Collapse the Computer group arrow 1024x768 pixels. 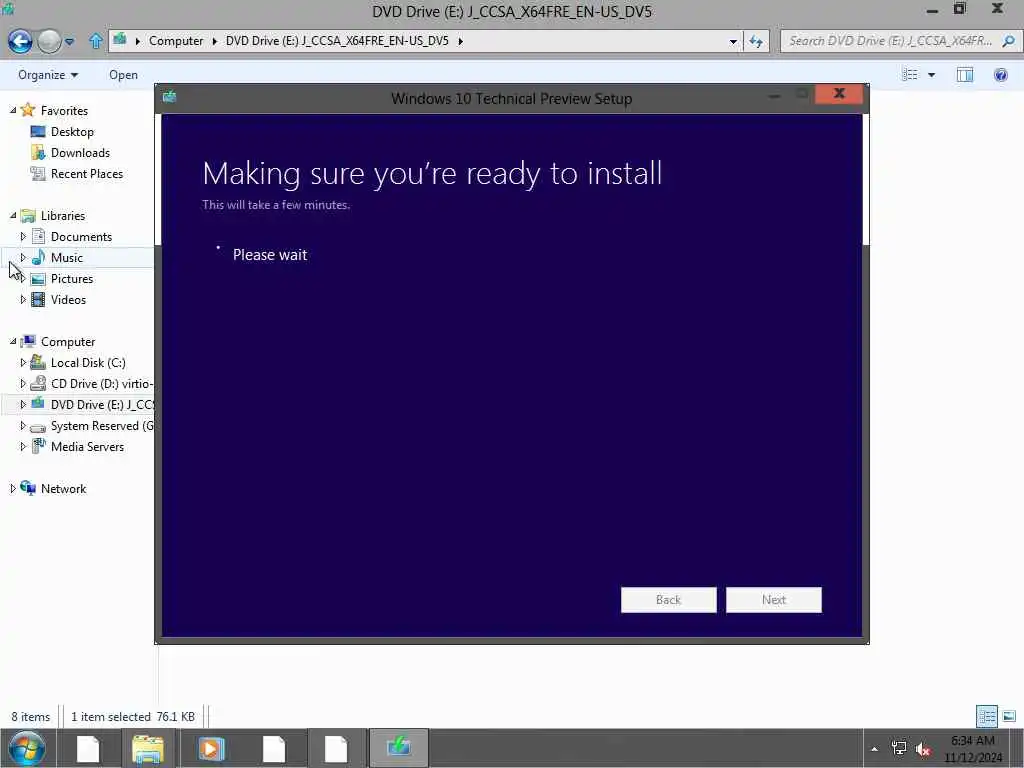pos(13,342)
